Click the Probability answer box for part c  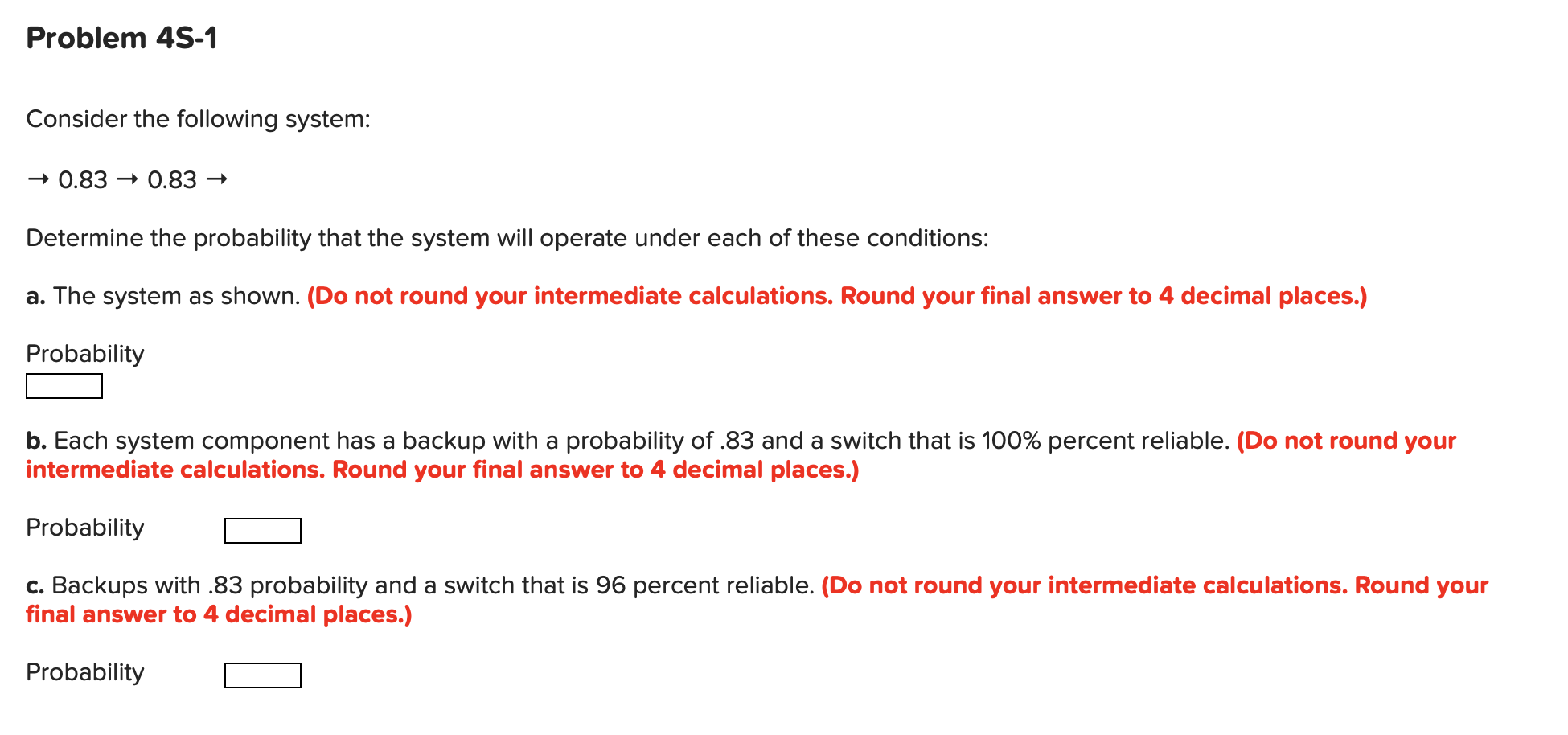coord(262,675)
